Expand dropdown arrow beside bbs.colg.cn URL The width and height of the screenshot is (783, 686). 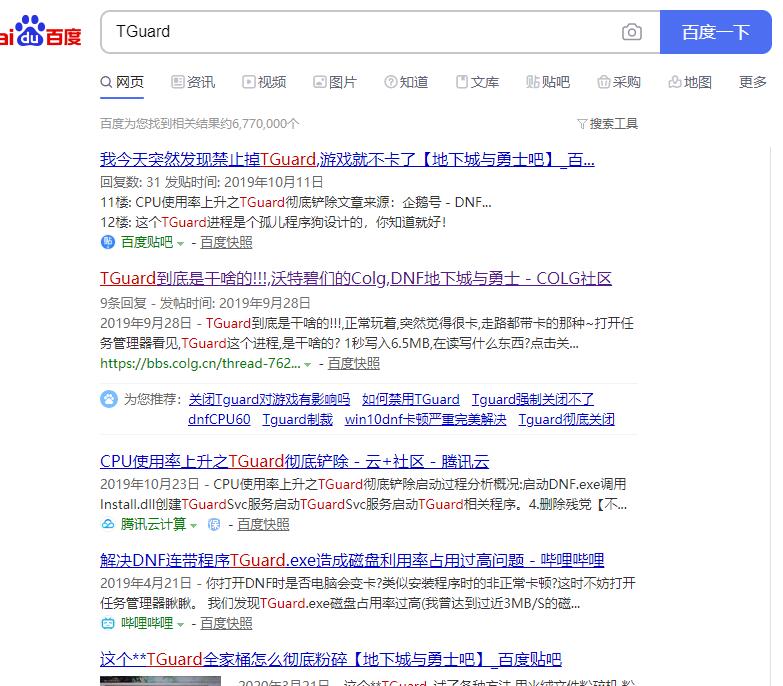(308, 365)
